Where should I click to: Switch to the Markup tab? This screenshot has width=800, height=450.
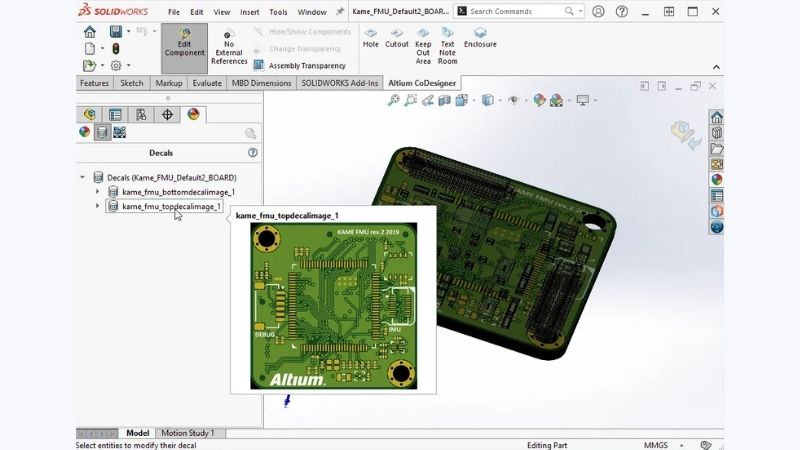point(169,83)
